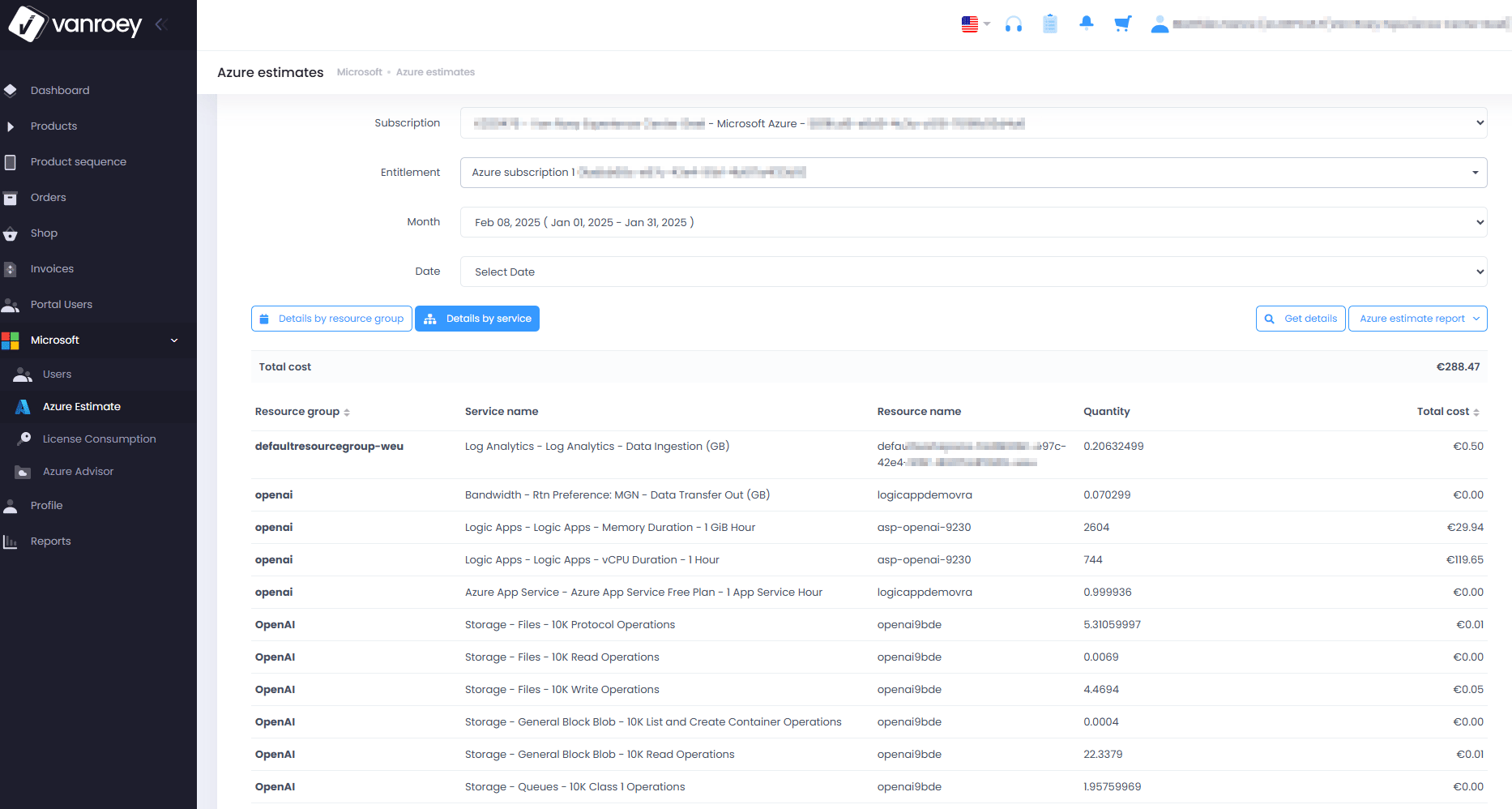
Task: Click the Microsoft four-color logo icon
Action: [x=11, y=340]
